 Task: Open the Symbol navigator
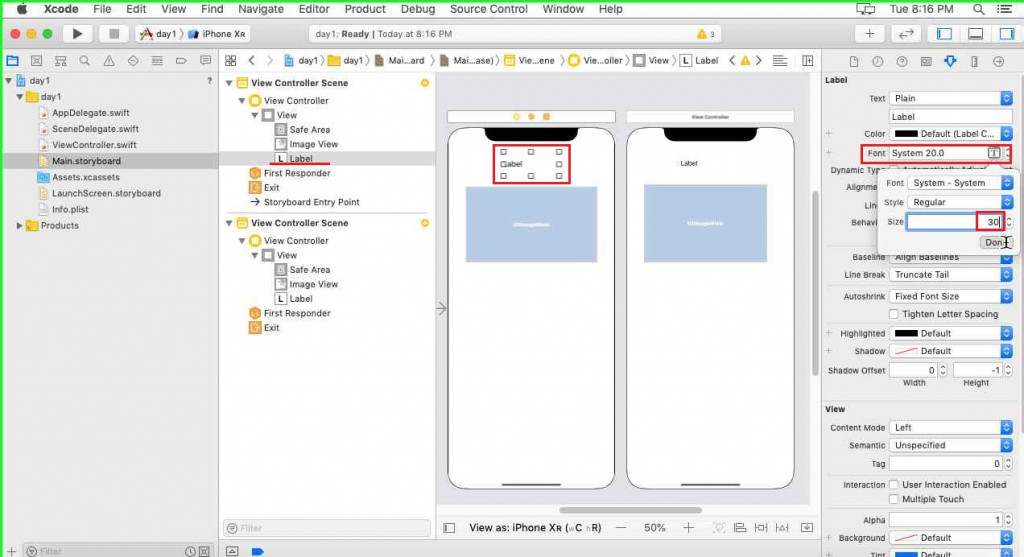pyautogui.click(x=61, y=61)
